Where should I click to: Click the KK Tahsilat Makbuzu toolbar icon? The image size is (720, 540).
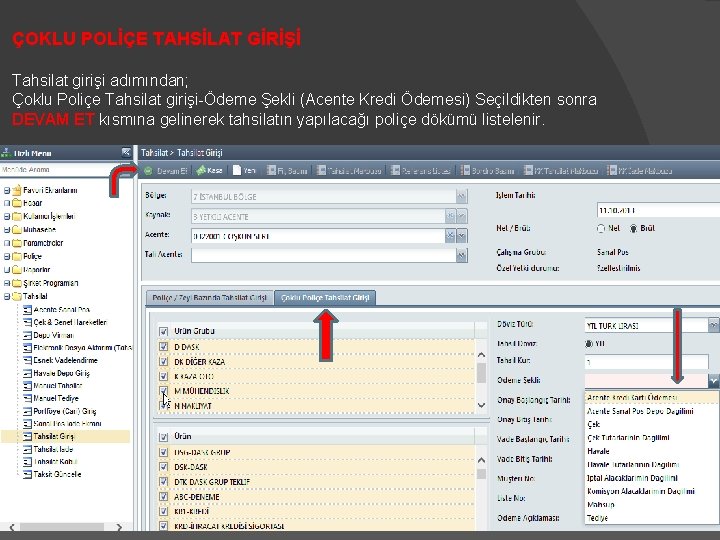pos(529,170)
